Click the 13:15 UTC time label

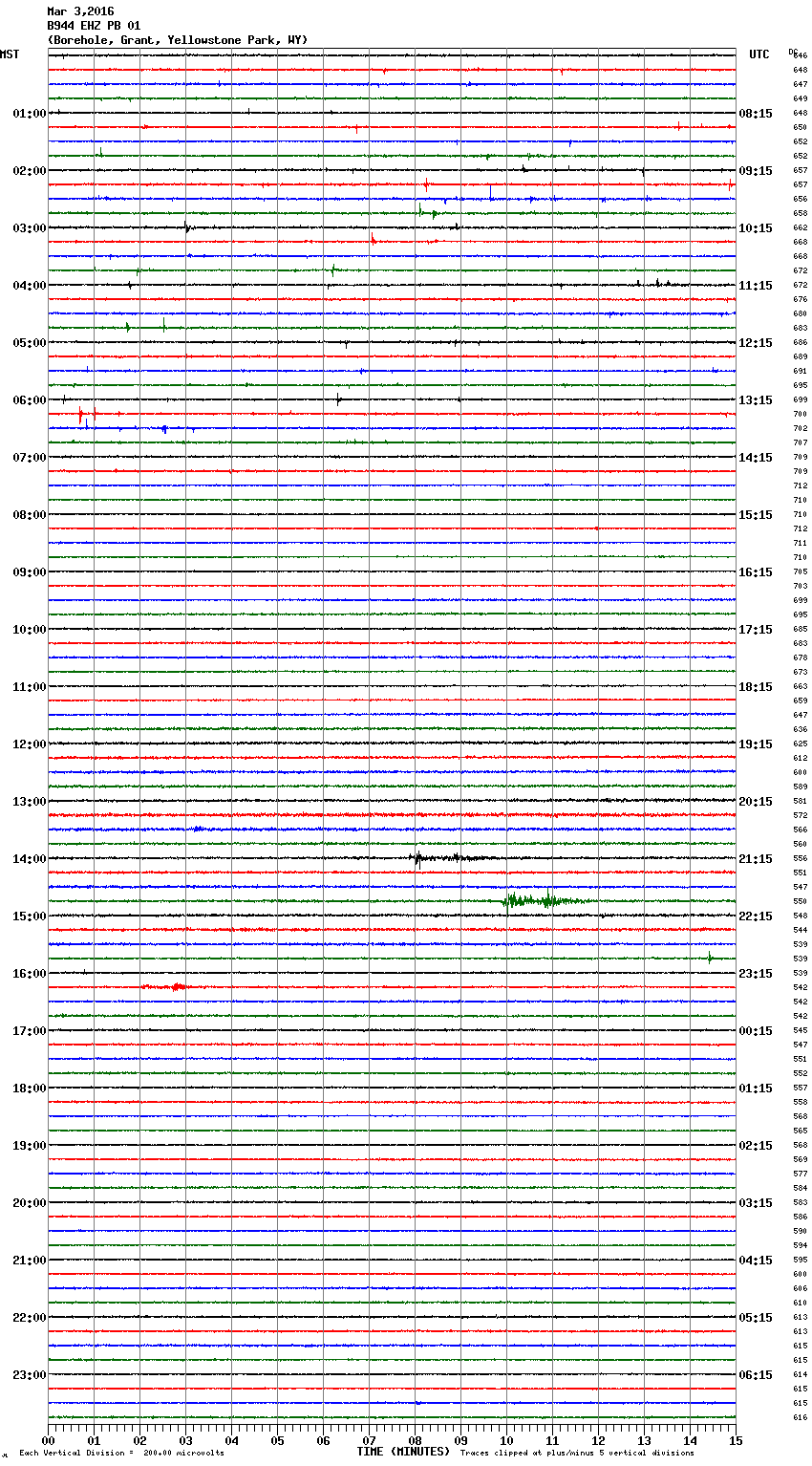pyautogui.click(x=756, y=400)
